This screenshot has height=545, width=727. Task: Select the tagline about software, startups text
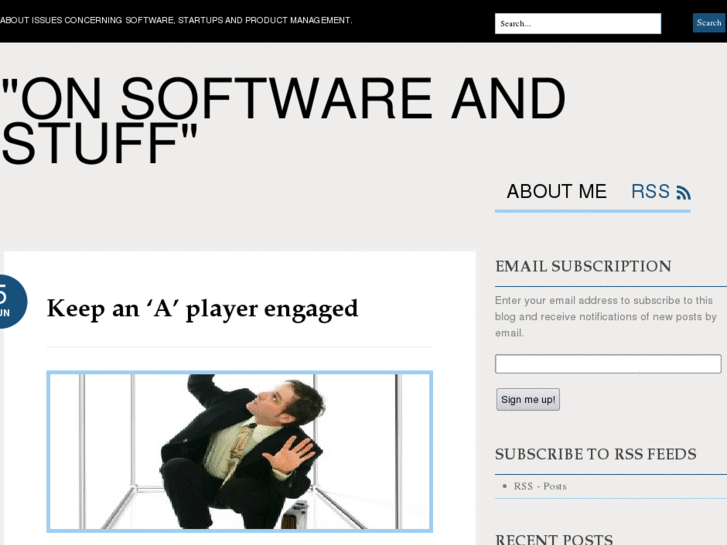[176, 20]
